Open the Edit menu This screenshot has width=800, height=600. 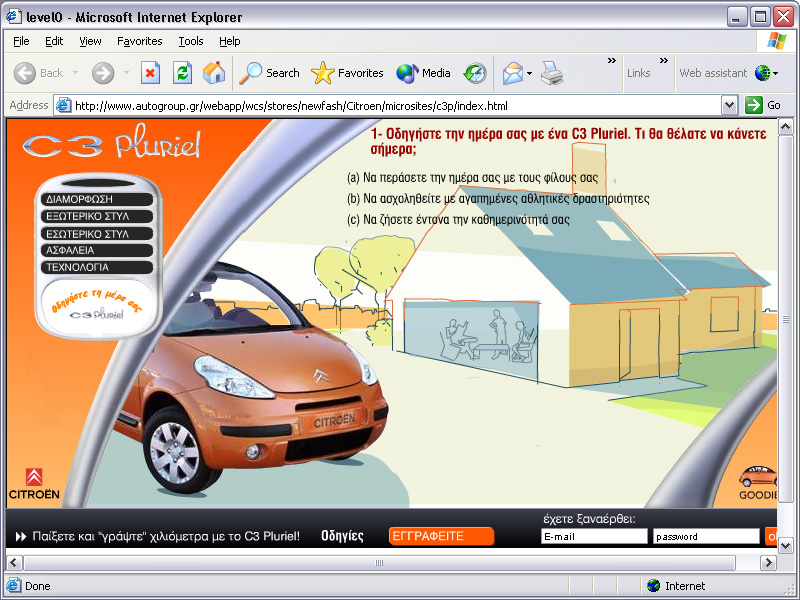(54, 41)
